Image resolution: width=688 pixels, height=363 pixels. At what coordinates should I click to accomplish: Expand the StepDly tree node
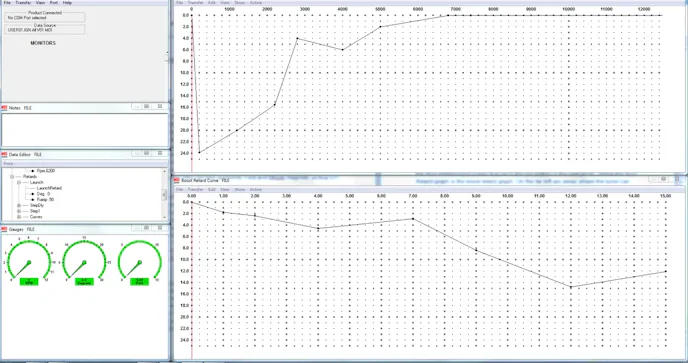click(19, 205)
